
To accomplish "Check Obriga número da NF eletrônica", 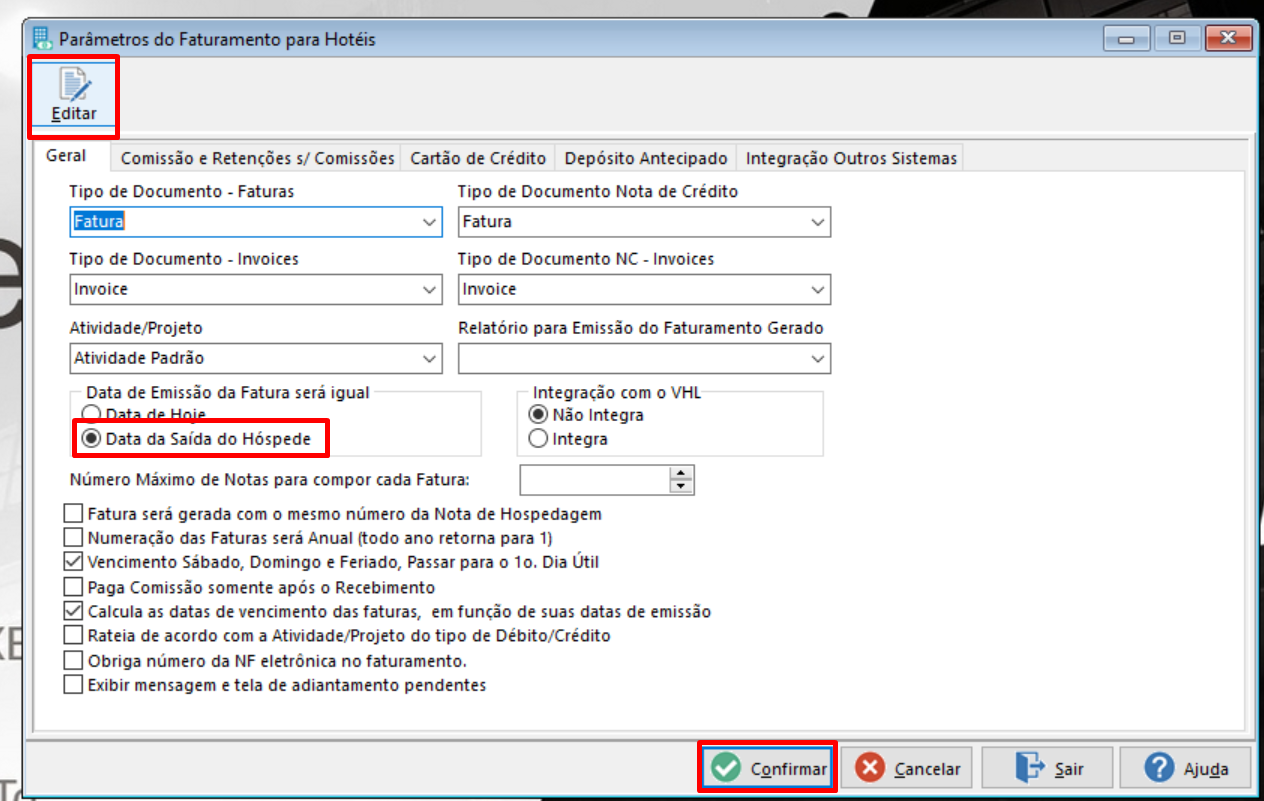I will (x=73, y=661).
